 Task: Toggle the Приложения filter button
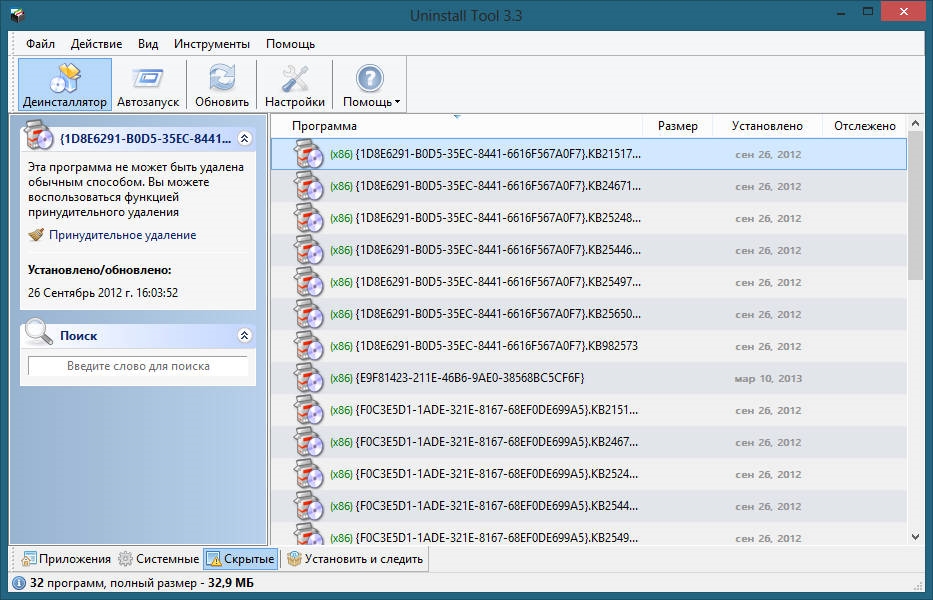[x=66, y=559]
